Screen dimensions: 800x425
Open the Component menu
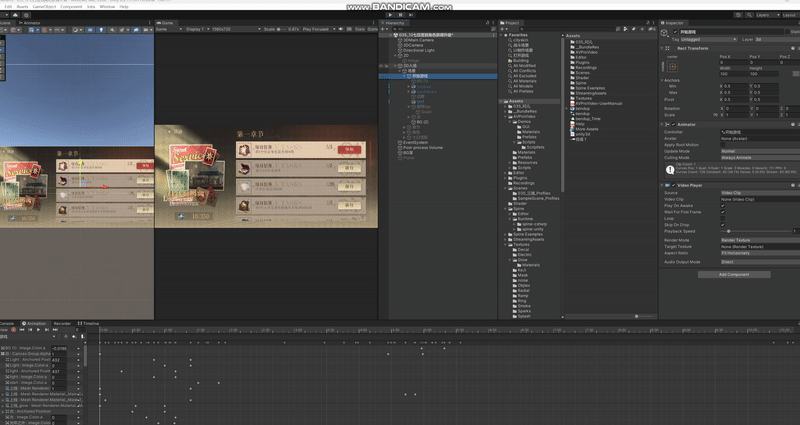coord(71,7)
